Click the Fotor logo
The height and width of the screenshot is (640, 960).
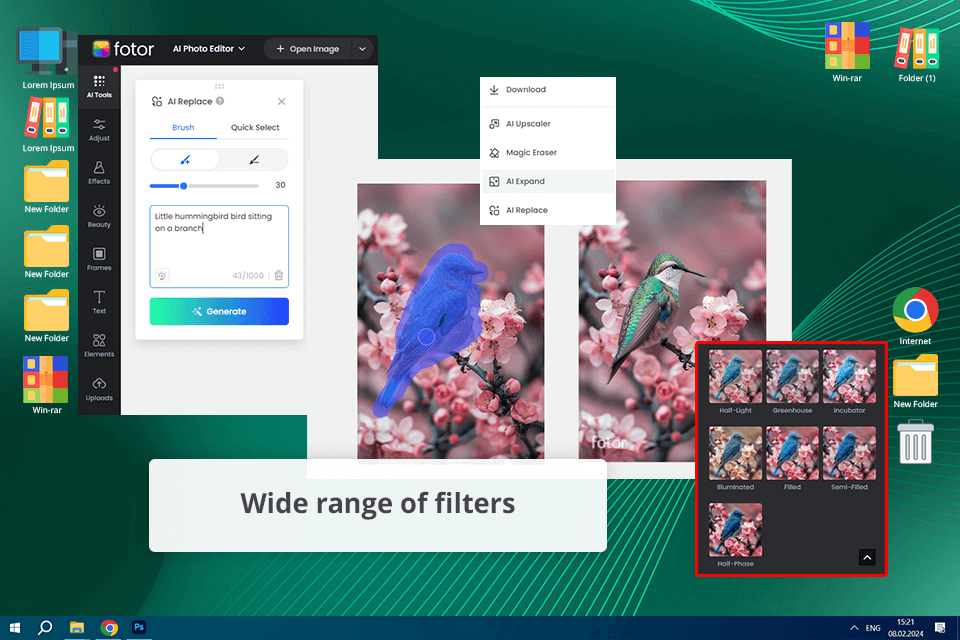point(123,49)
